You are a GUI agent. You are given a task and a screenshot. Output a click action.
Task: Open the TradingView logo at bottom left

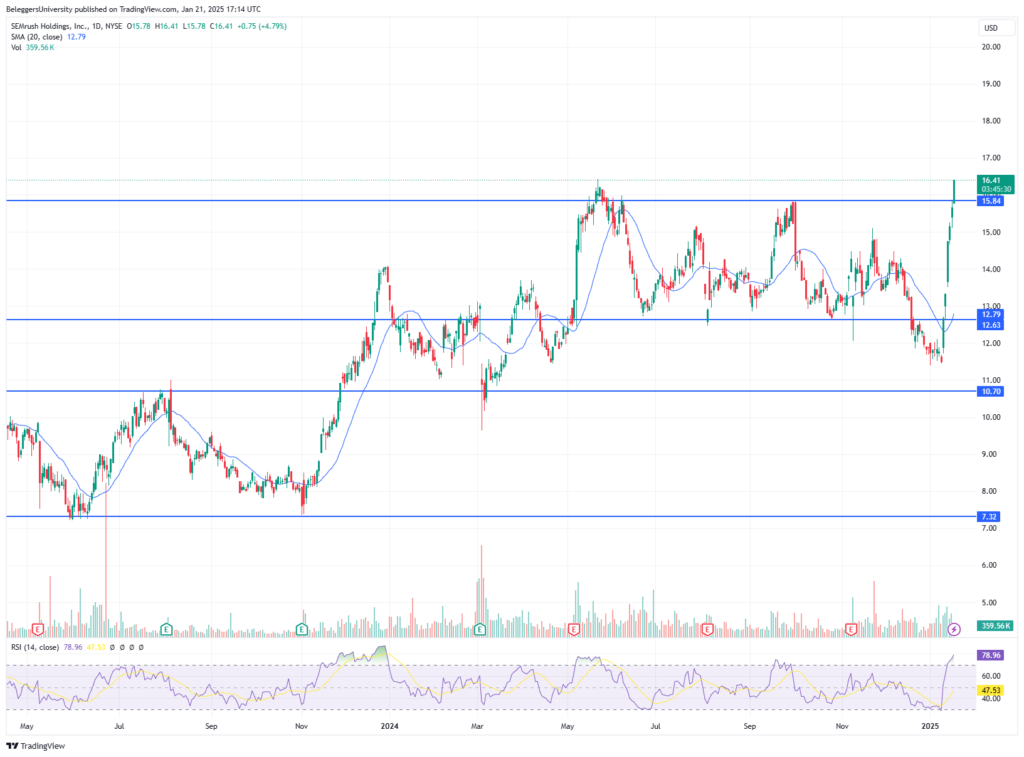36,746
